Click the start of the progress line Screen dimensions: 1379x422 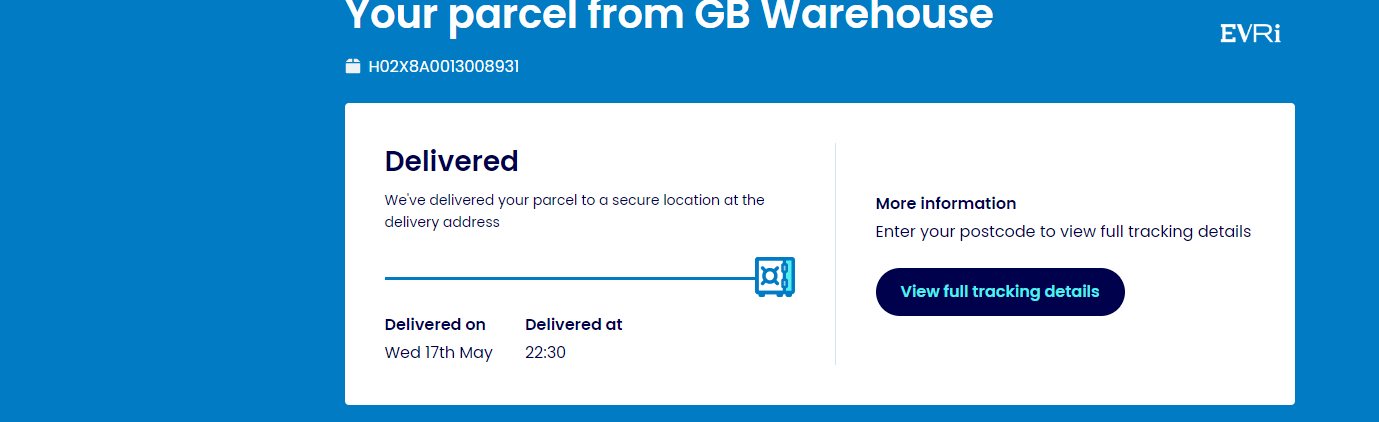click(389, 278)
